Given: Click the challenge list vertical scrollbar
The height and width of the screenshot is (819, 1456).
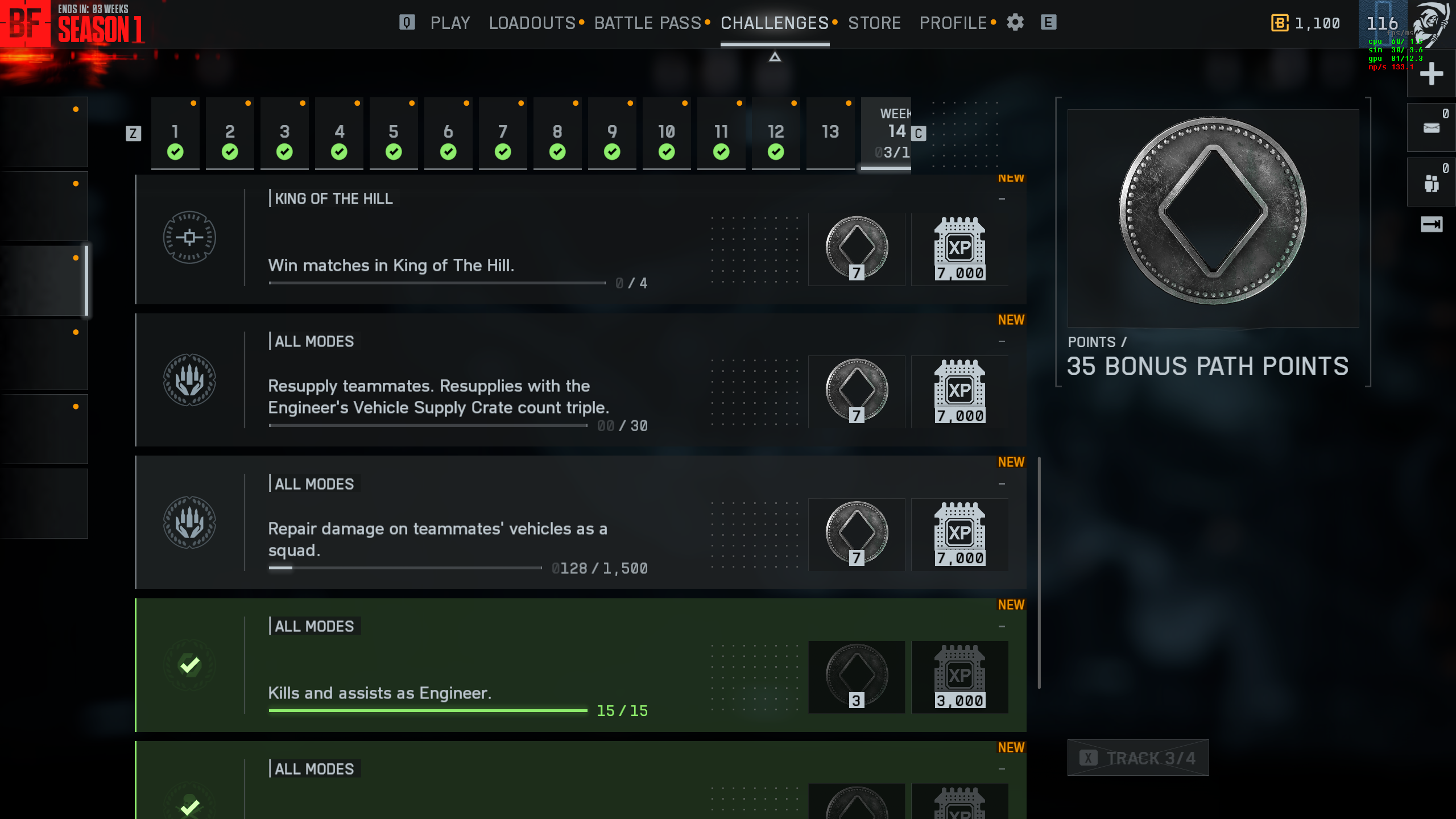Looking at the screenshot, I should click(x=1039, y=572).
